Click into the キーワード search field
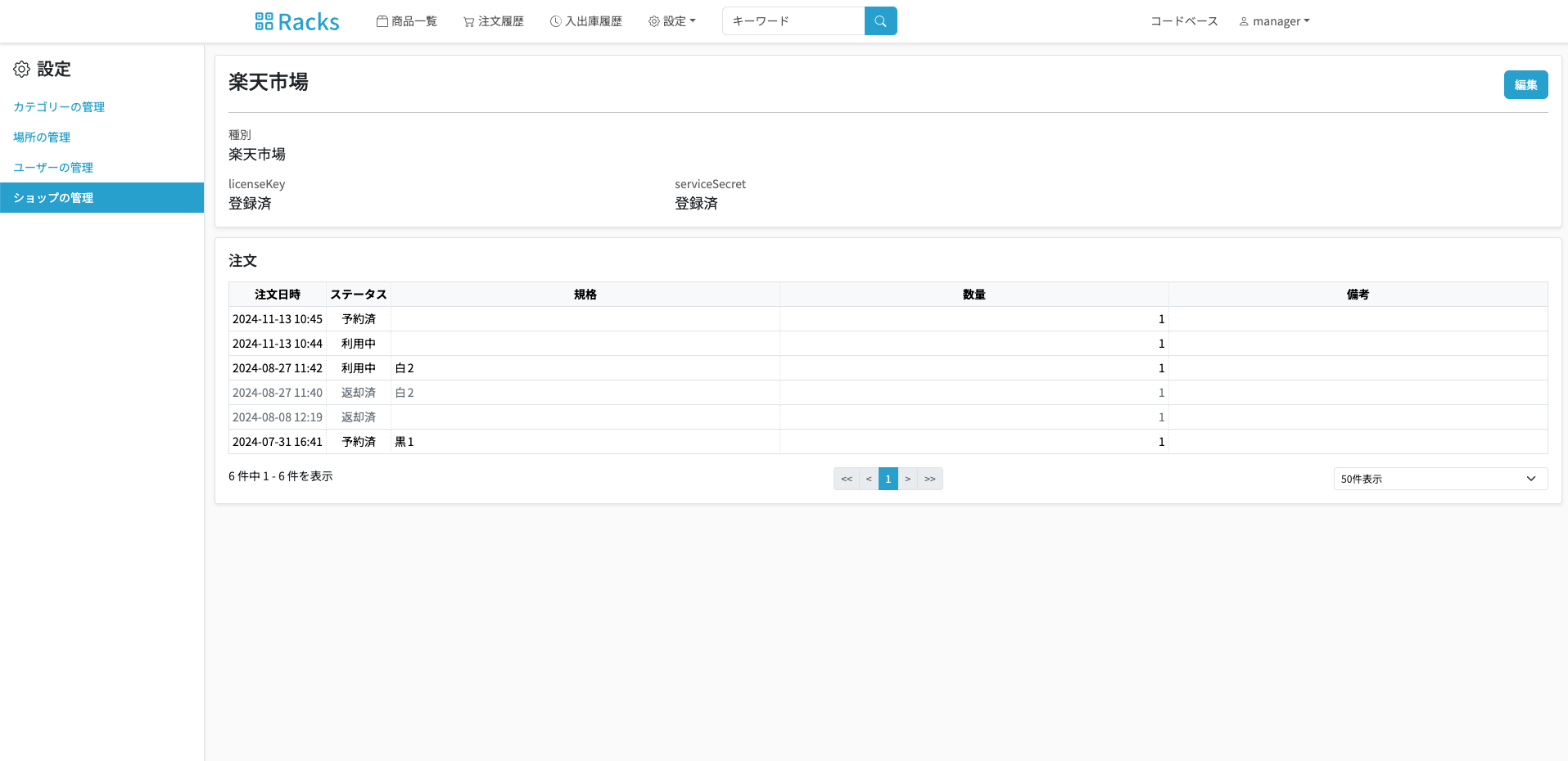1568x761 pixels. 793,21
